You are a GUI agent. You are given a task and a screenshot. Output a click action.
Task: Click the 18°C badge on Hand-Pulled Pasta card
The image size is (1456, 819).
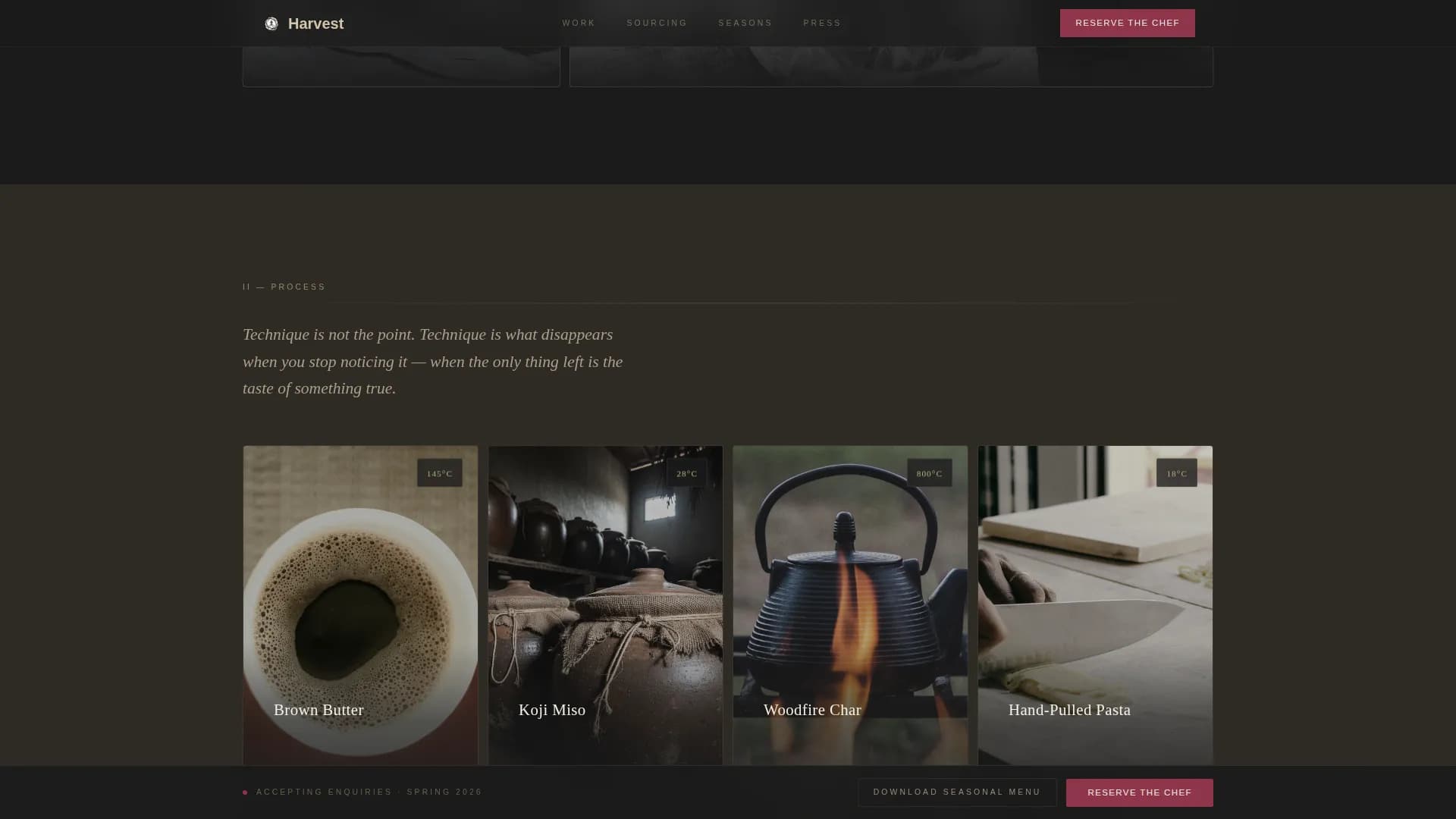pyautogui.click(x=1176, y=472)
